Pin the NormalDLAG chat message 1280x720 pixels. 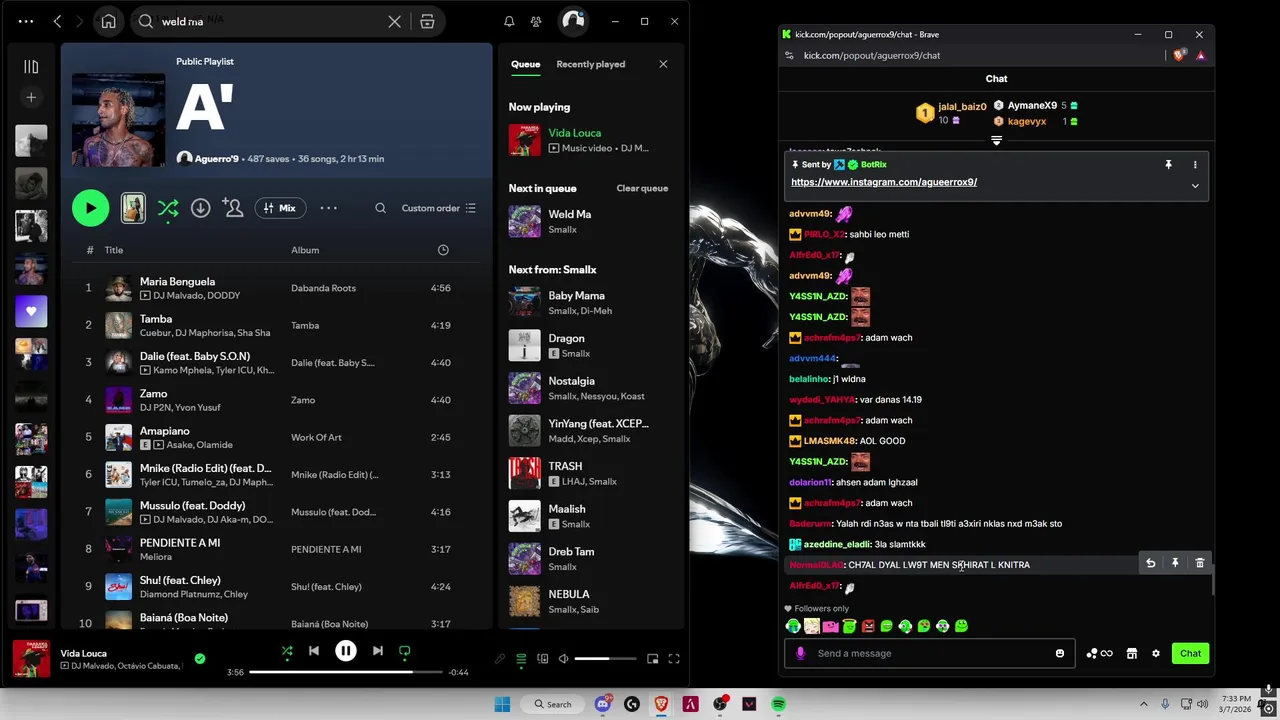[1175, 564]
